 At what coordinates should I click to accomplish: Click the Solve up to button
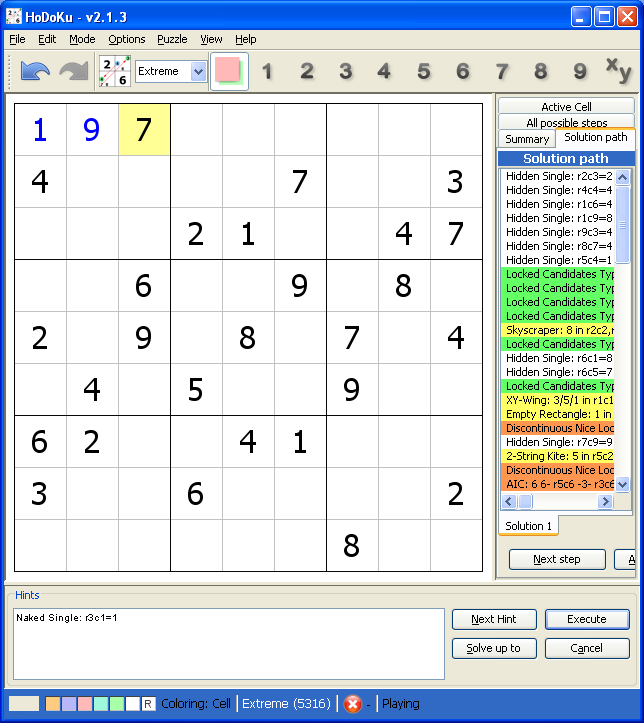[494, 648]
